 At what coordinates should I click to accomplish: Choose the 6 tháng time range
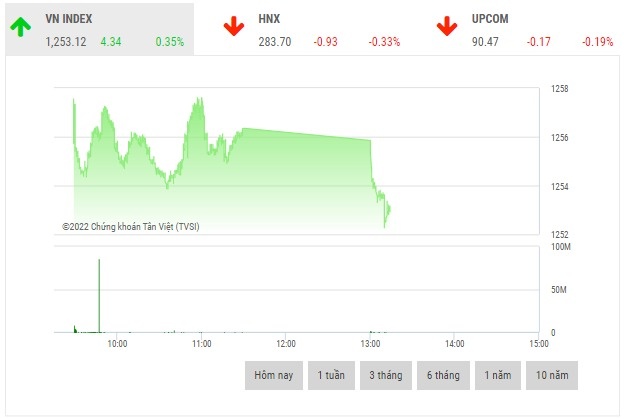[442, 375]
